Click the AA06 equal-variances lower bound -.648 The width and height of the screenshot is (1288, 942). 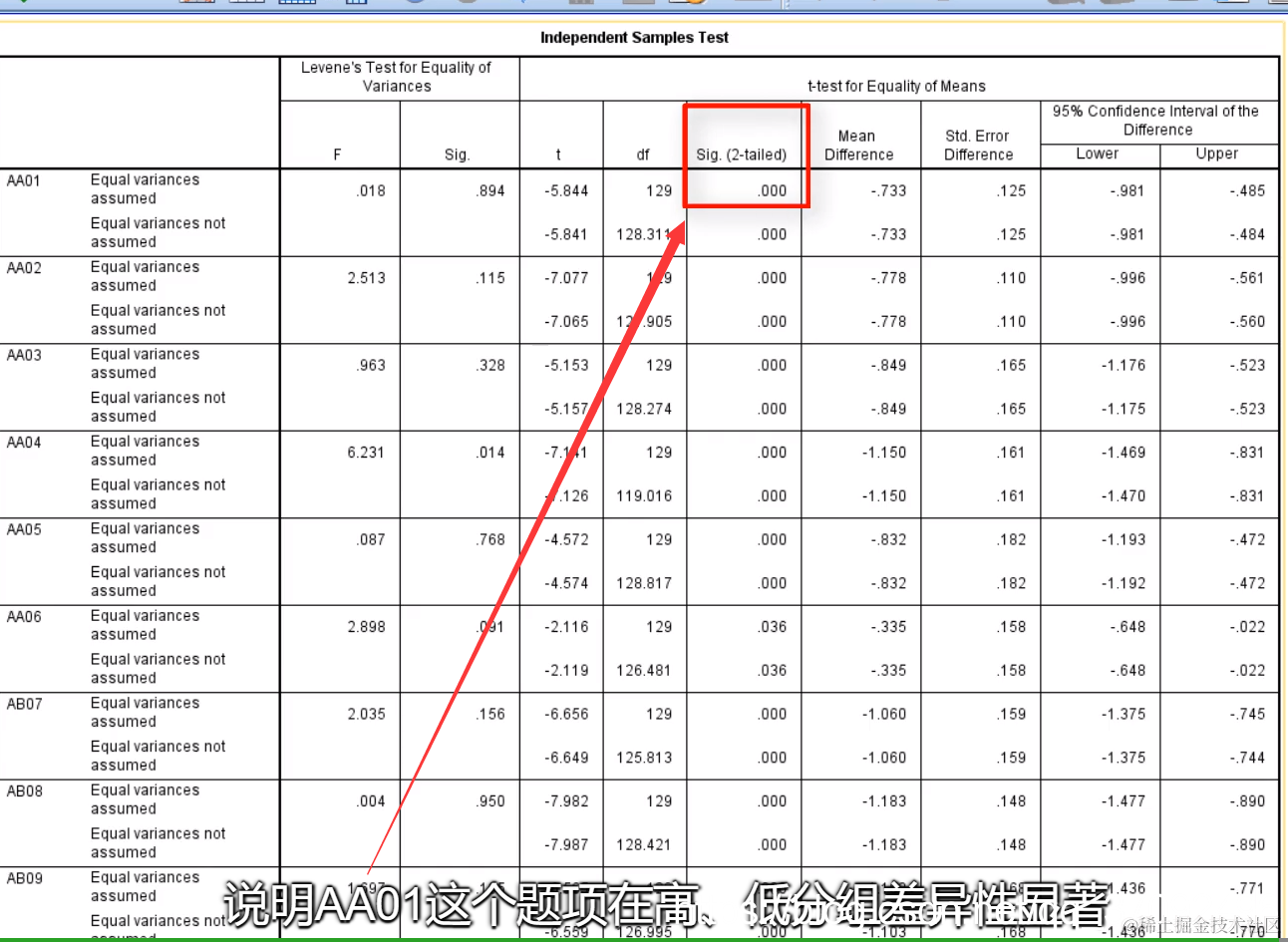[x=1127, y=627]
